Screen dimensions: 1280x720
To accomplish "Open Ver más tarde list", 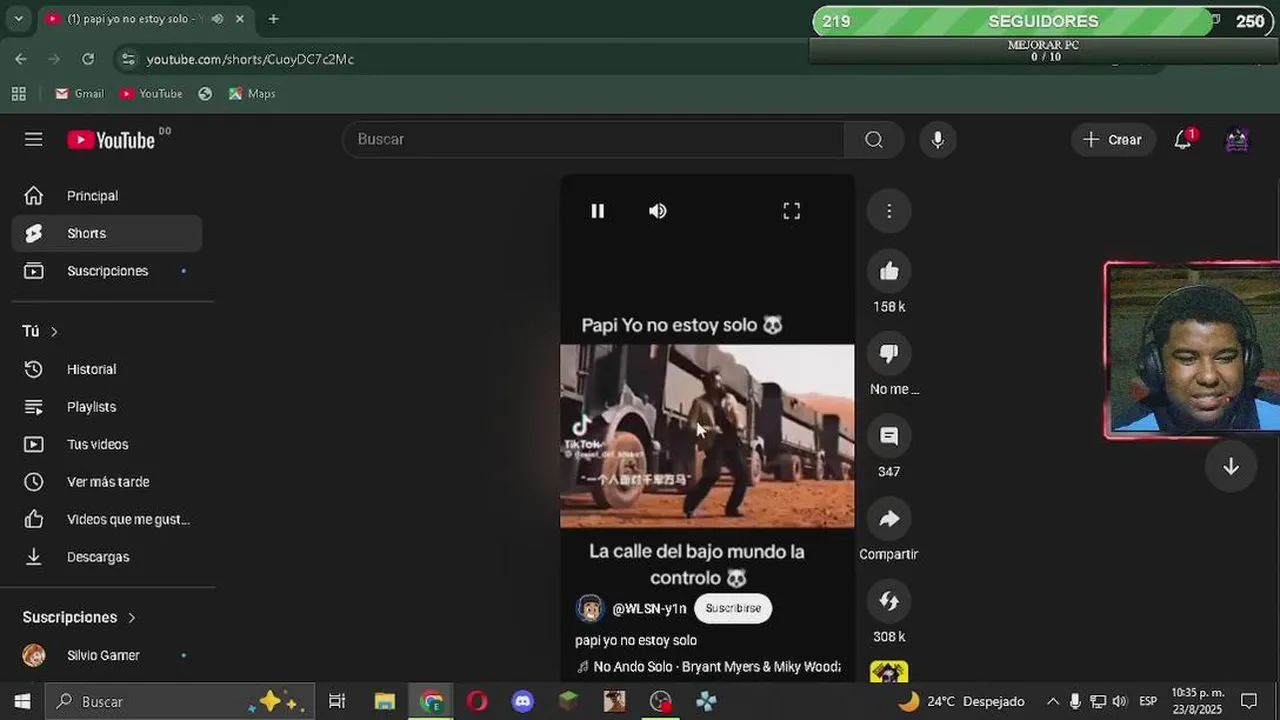I will tap(107, 482).
